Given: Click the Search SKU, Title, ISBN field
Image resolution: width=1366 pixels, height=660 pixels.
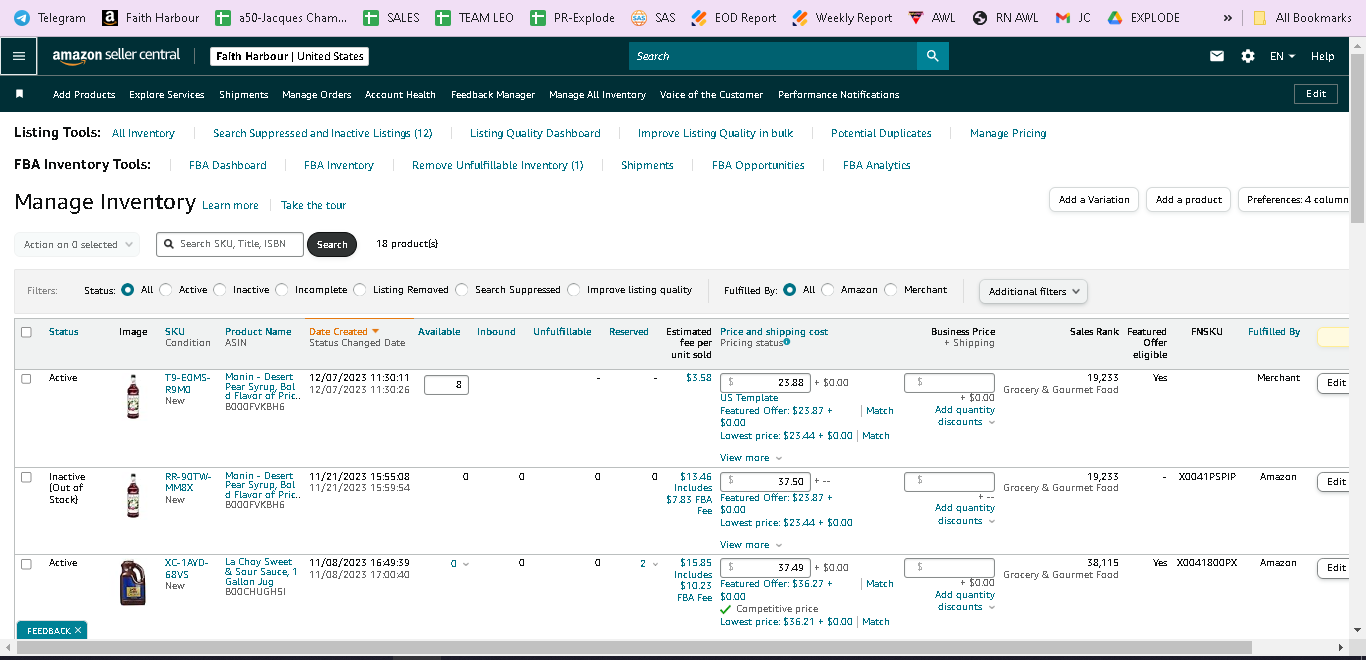Looking at the screenshot, I should tap(229, 244).
